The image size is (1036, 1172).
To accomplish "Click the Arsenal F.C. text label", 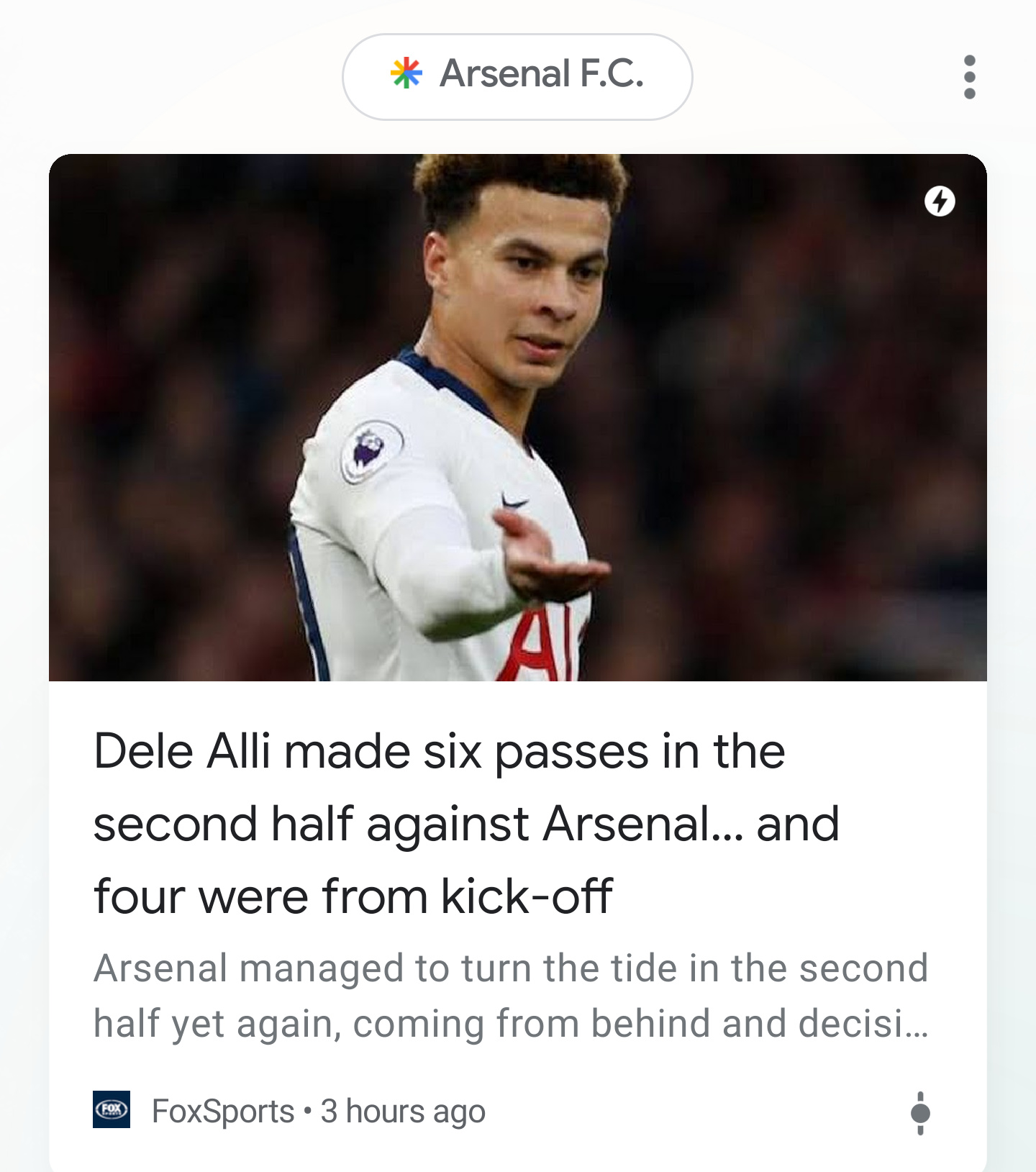I will point(542,73).
